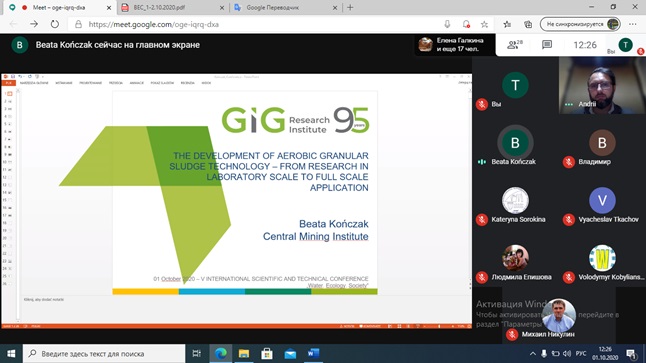Screen dimensions: 646x363
Task: Open the sync profile button menu
Action: pyautogui.click(x=580, y=24)
